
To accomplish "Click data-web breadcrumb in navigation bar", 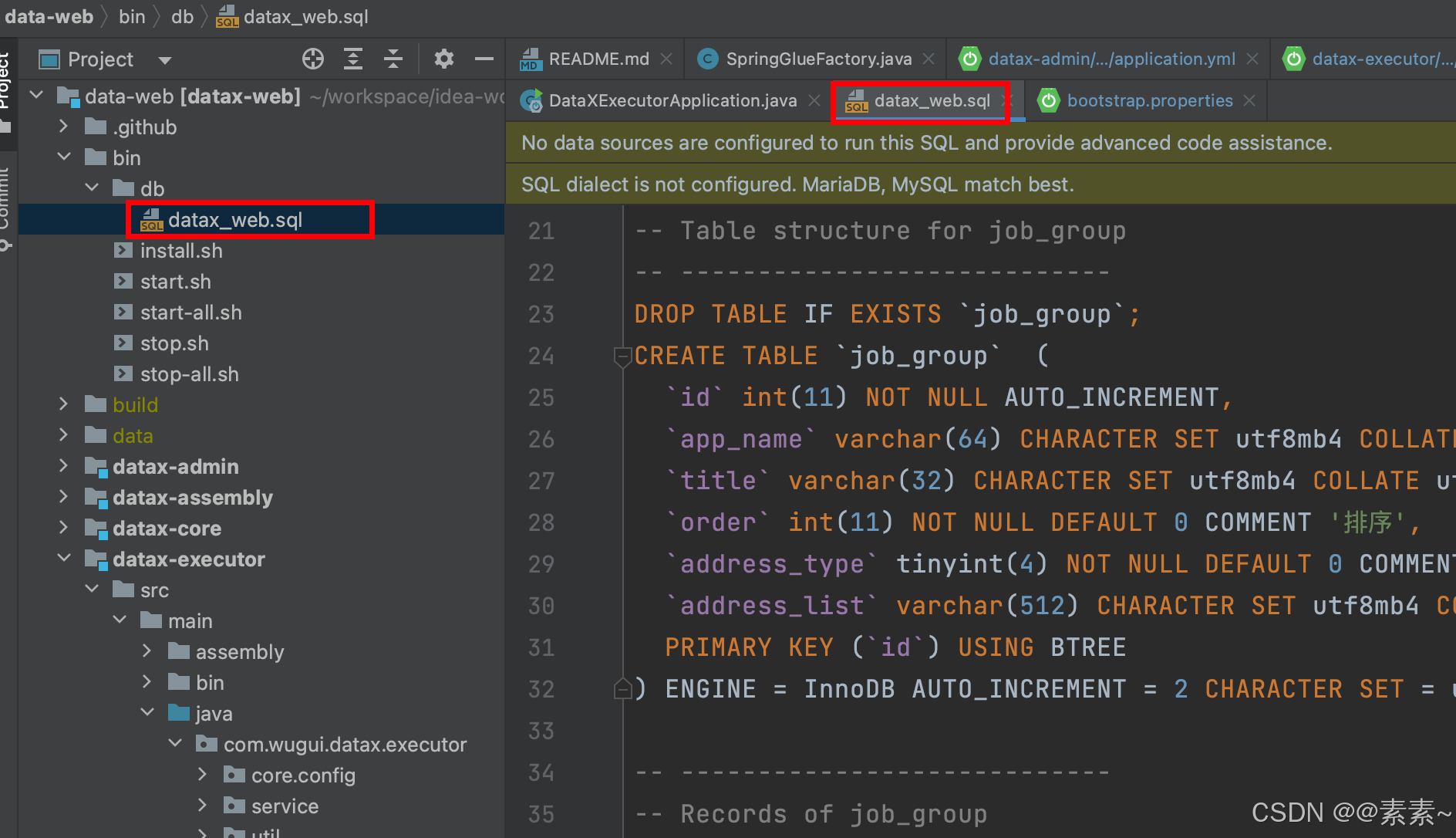I will tap(48, 16).
